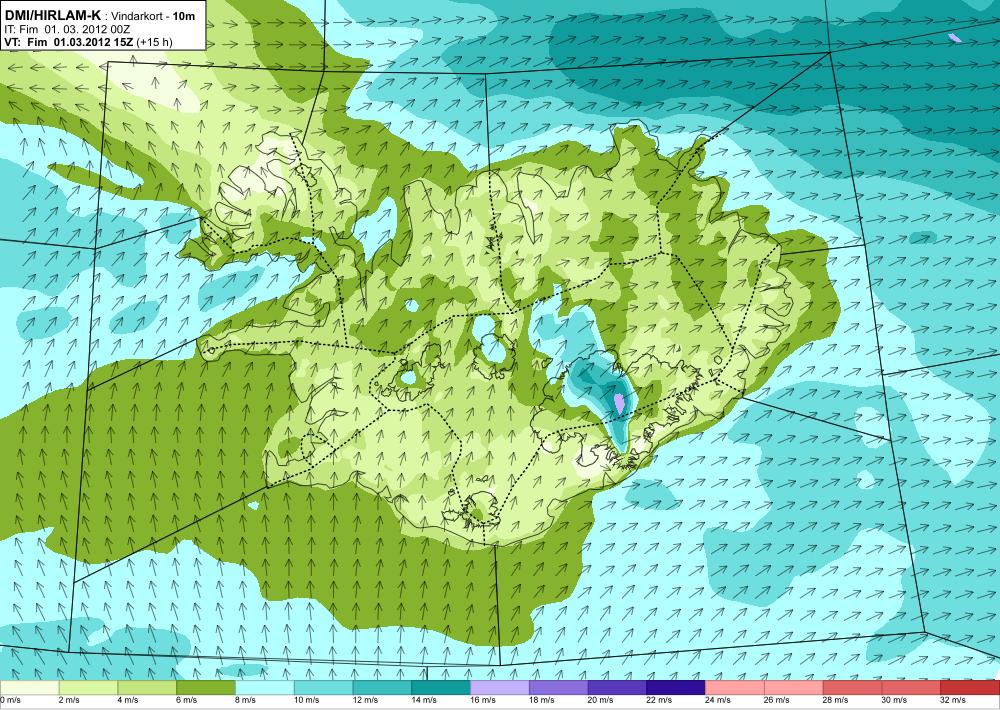Click the dark blue 22–24 m/s legend swatch
This screenshot has width=1000, height=710.
point(675,688)
